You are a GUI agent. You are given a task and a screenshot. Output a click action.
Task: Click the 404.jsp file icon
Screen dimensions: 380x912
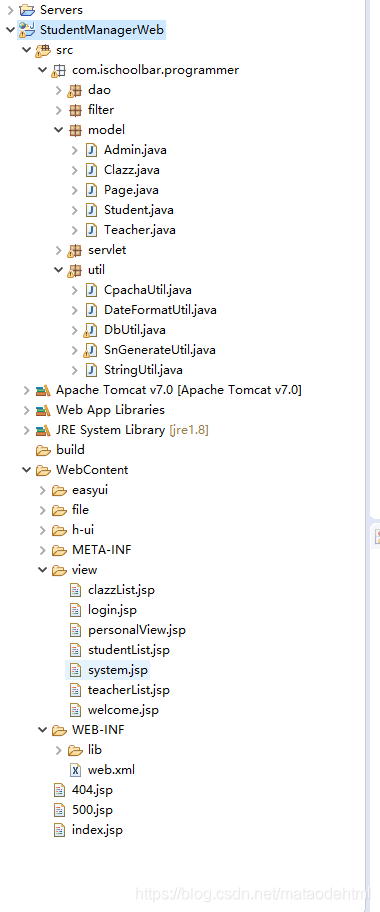pyautogui.click(x=59, y=790)
